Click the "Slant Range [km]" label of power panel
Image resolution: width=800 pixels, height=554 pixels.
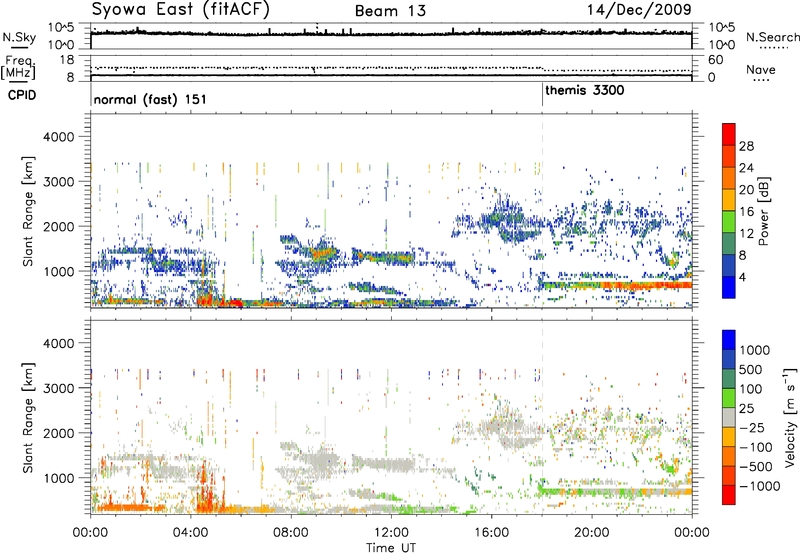[28, 211]
